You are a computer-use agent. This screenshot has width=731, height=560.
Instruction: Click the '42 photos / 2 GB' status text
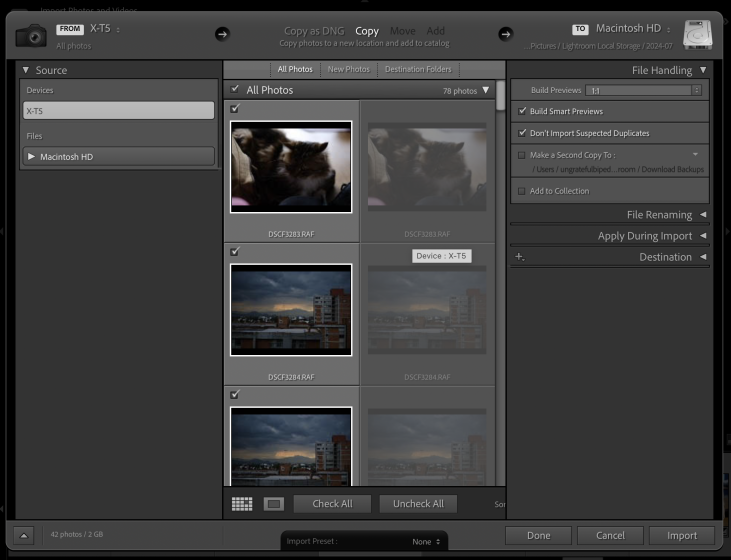tap(77, 534)
